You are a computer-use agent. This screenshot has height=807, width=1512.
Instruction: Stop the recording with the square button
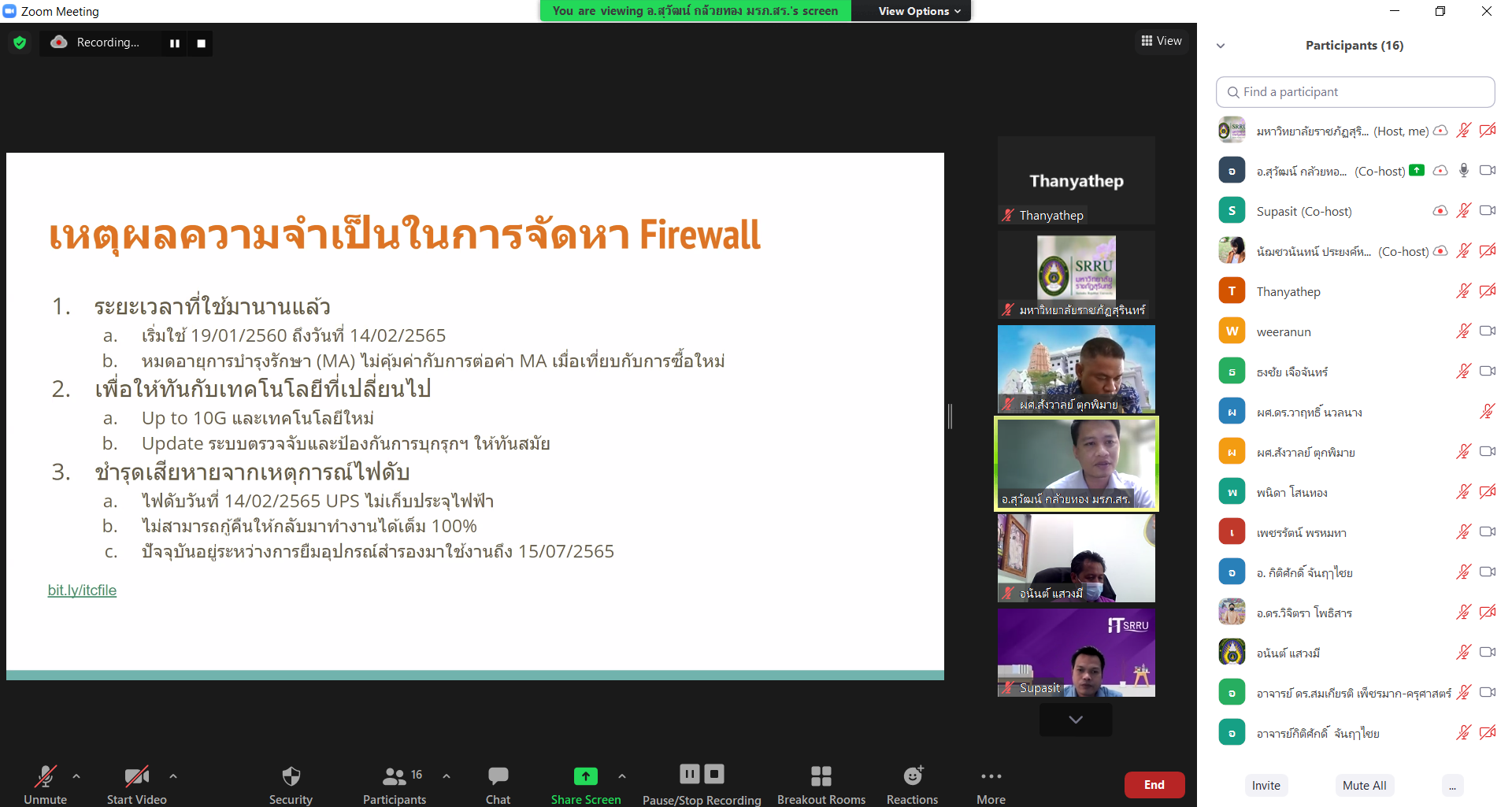(x=201, y=43)
